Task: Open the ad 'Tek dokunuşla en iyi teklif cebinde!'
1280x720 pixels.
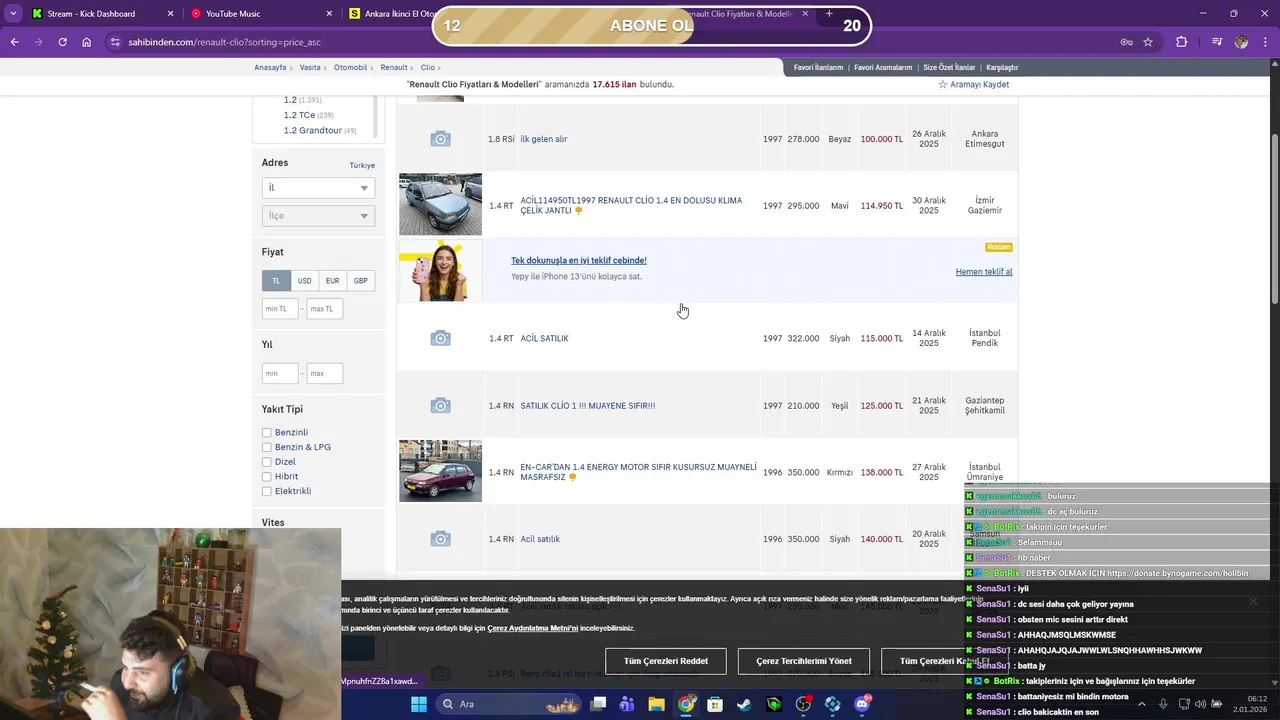Action: coord(578,260)
